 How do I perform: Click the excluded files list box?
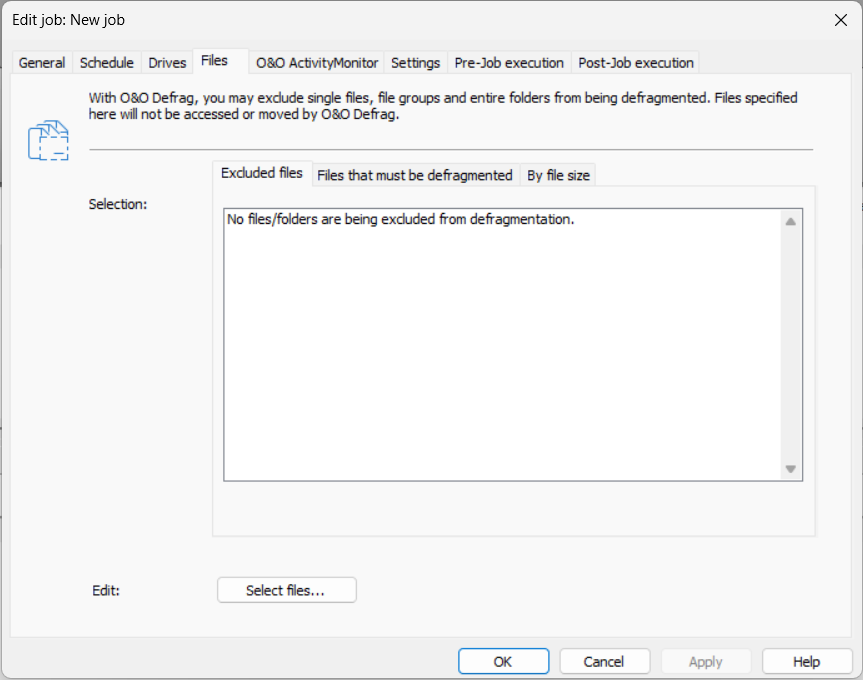coord(513,344)
